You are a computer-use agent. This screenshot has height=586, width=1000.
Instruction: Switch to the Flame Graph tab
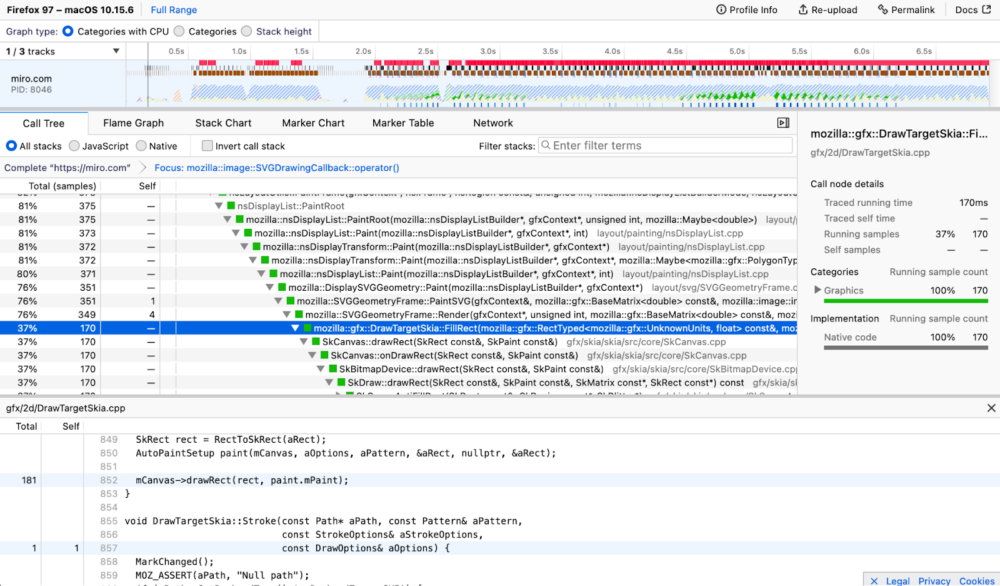coord(133,123)
